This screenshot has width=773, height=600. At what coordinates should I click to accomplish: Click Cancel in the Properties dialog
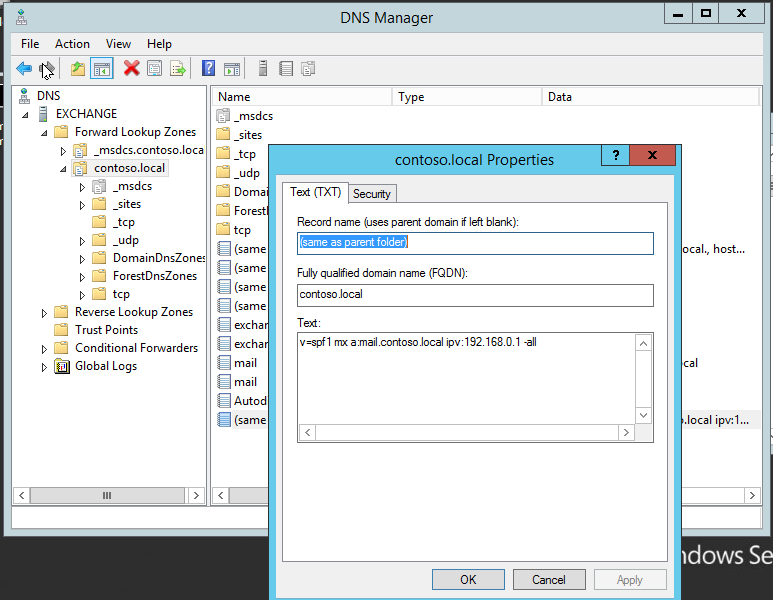pyautogui.click(x=549, y=579)
